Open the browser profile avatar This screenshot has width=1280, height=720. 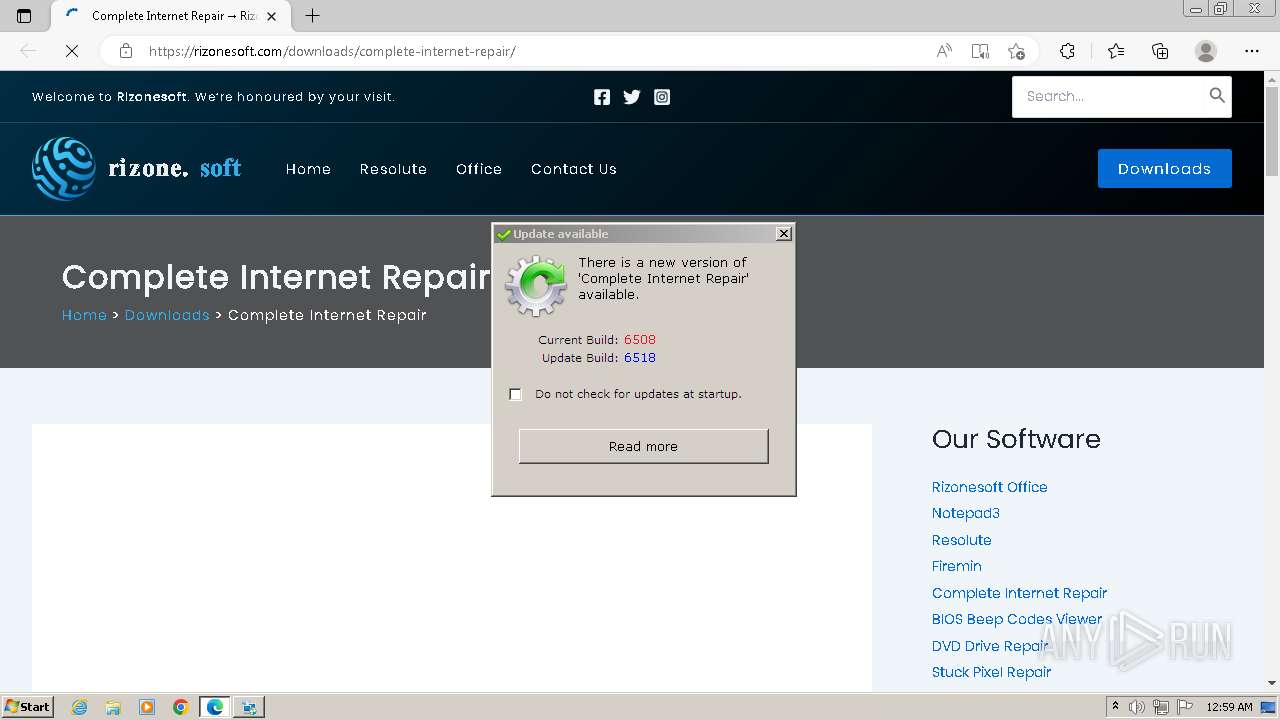pos(1206,51)
